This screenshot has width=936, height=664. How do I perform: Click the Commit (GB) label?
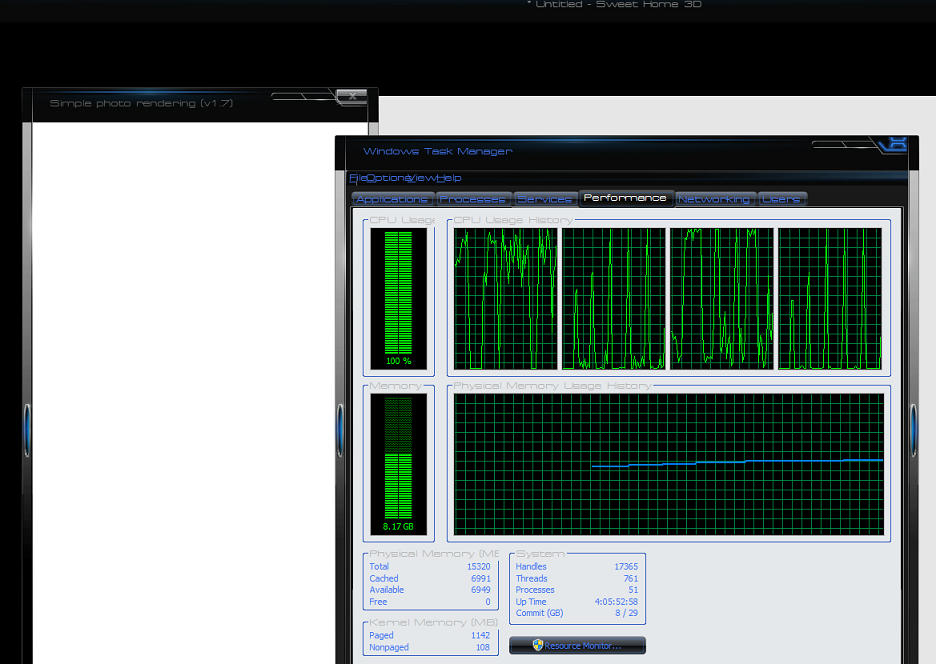pos(539,613)
